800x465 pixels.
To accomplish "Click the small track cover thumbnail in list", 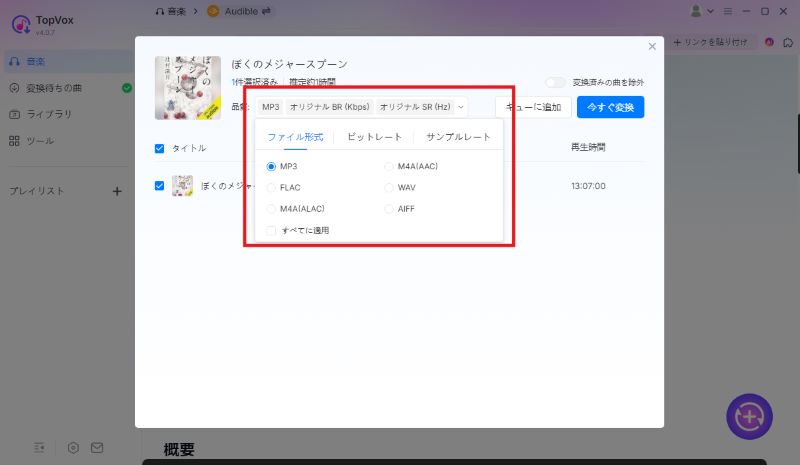I will pyautogui.click(x=182, y=186).
